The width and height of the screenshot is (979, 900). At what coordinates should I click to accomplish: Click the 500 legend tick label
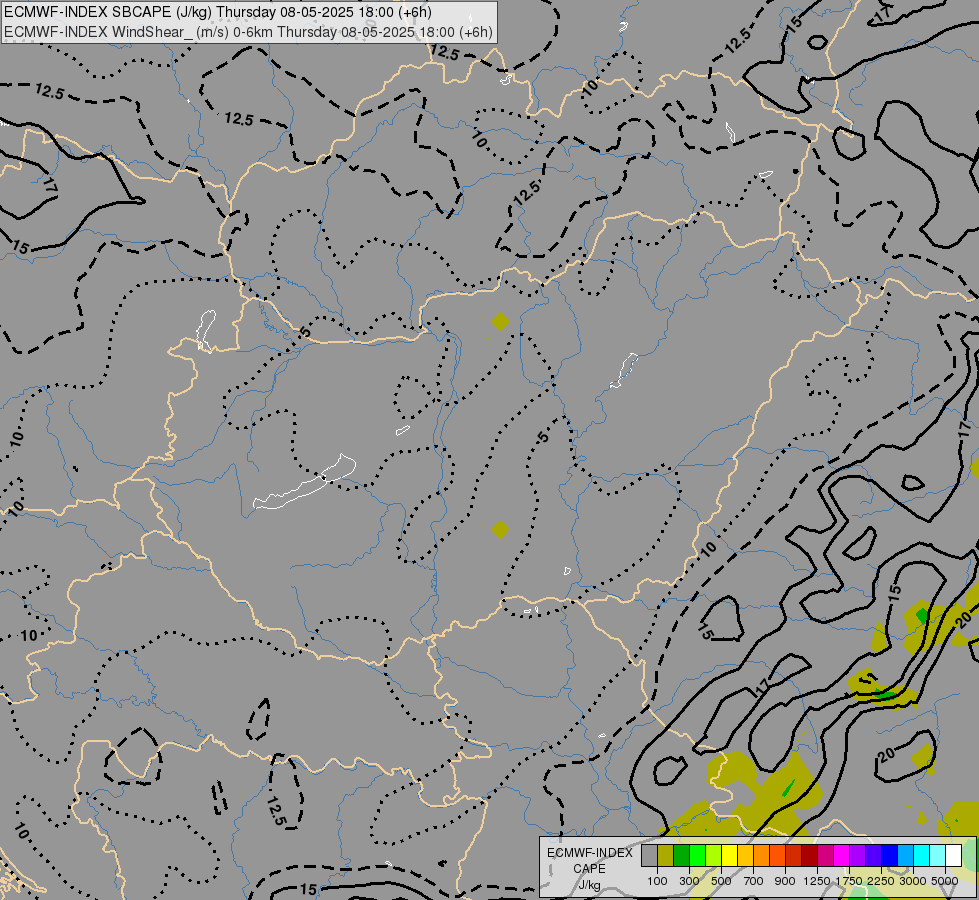tap(721, 881)
